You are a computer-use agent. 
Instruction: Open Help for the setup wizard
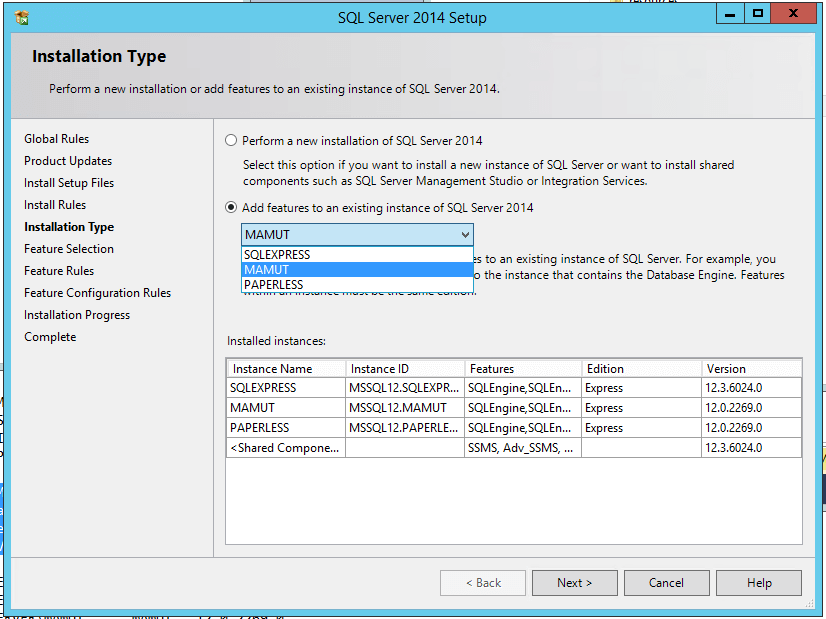click(x=758, y=583)
